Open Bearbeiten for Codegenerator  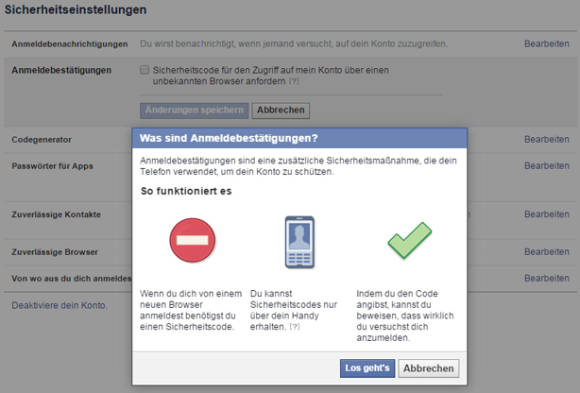point(547,140)
